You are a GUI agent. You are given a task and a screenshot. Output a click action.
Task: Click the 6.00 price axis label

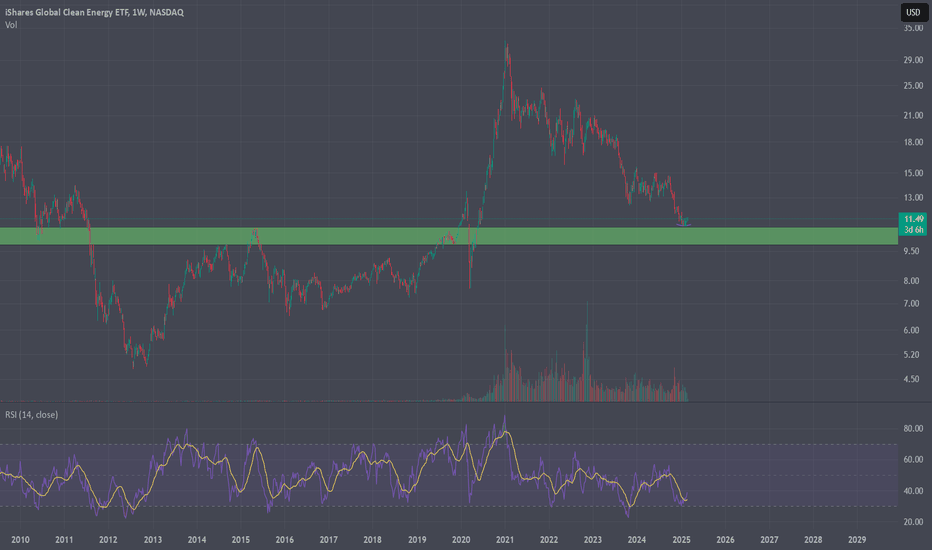coord(912,330)
